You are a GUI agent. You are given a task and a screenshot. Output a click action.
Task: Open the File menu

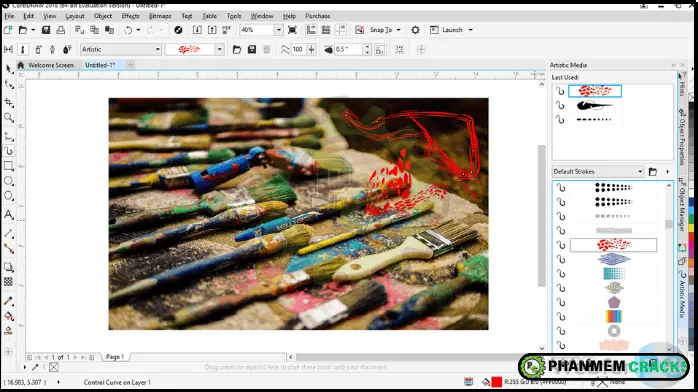9,16
